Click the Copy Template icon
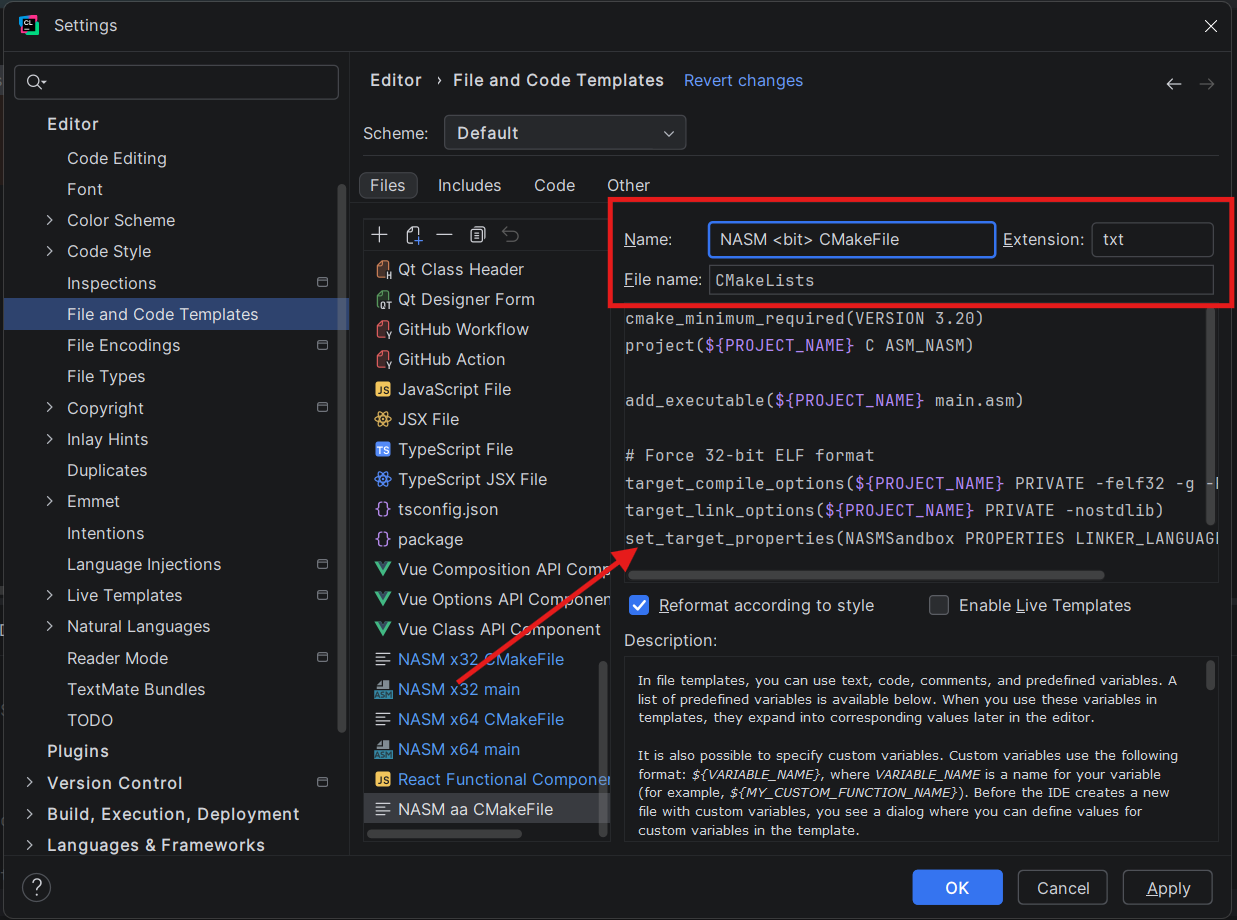 pyautogui.click(x=478, y=235)
